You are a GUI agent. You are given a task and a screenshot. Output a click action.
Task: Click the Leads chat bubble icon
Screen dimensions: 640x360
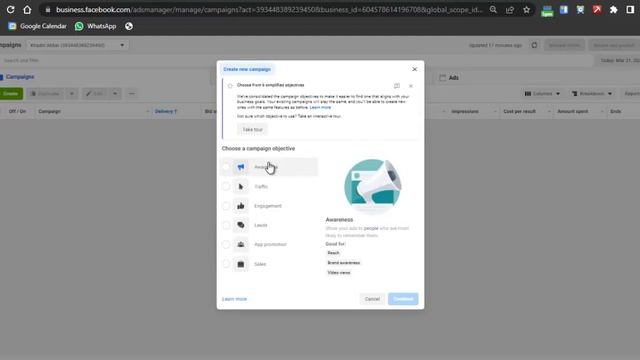point(241,225)
